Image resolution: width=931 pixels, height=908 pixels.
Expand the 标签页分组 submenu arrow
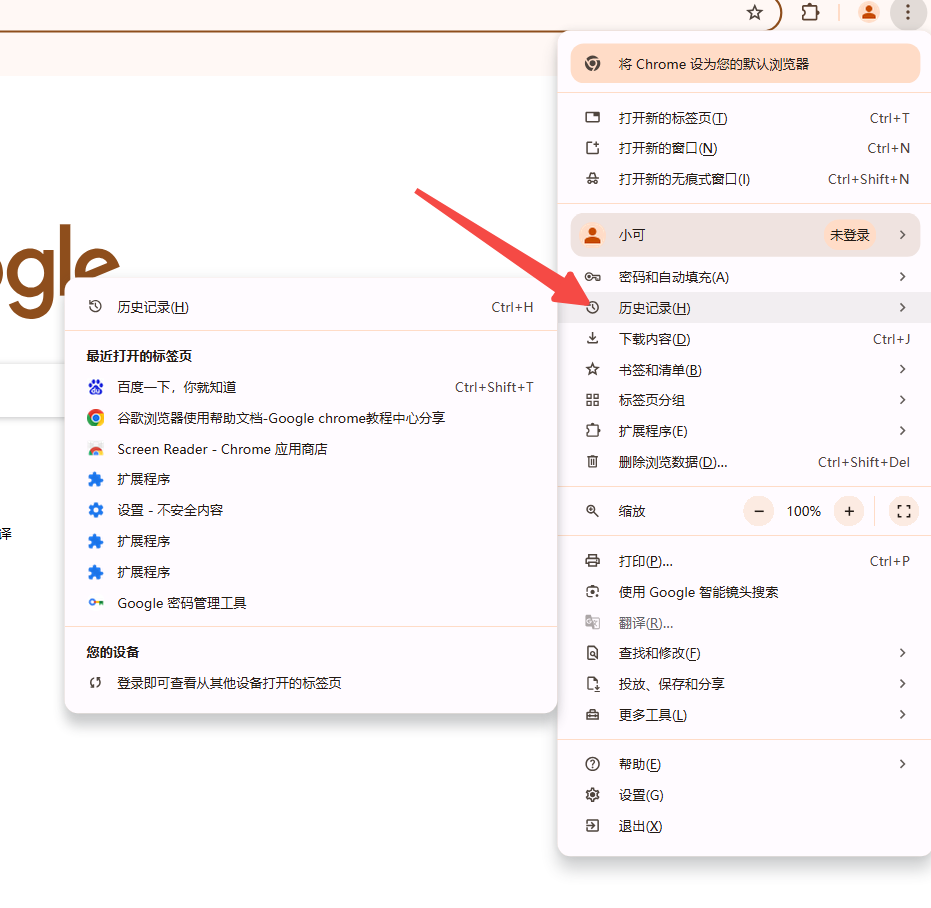point(902,400)
